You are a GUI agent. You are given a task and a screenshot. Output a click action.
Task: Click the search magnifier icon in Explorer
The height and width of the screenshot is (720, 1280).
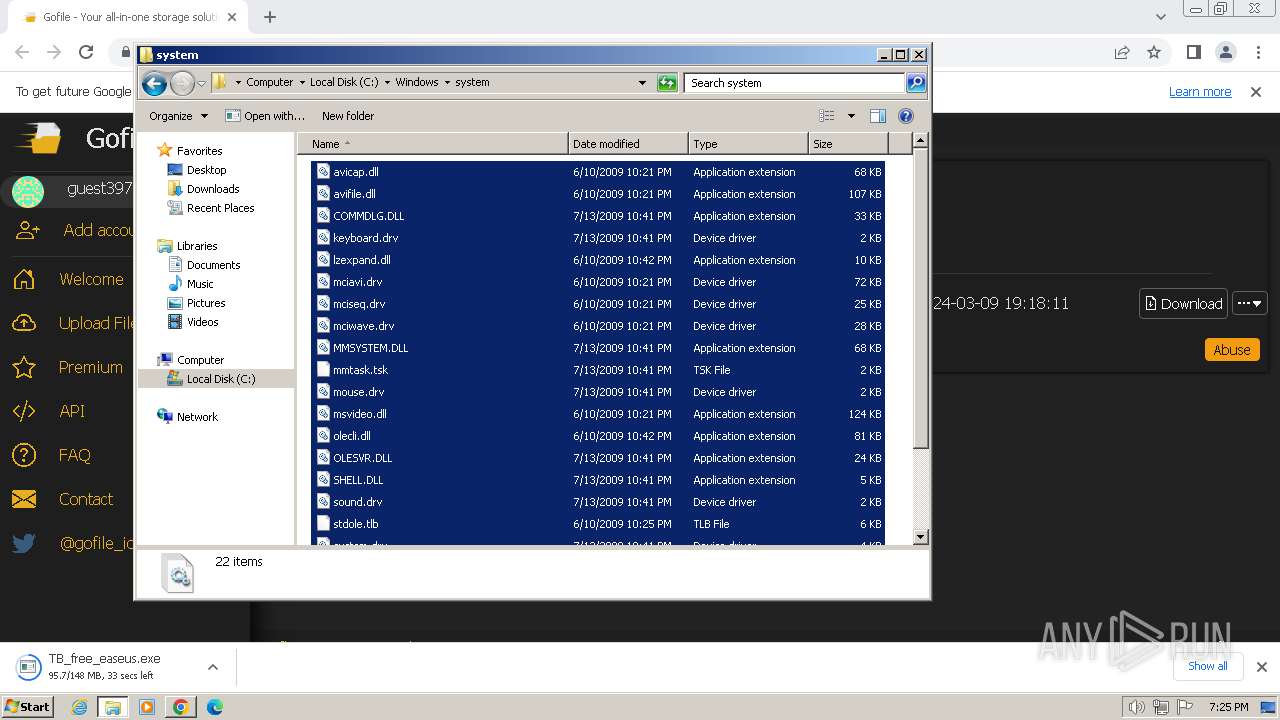915,83
